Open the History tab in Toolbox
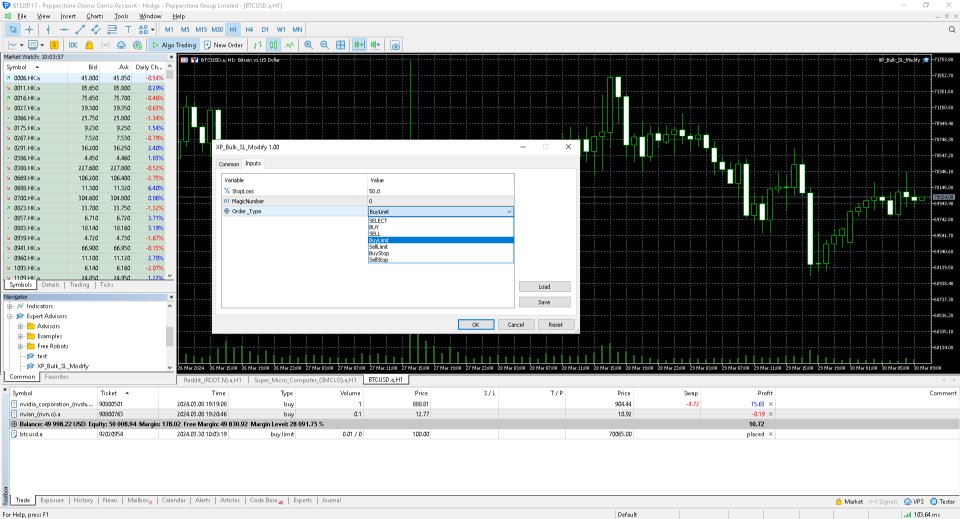The height and width of the screenshot is (519, 960). point(83,501)
